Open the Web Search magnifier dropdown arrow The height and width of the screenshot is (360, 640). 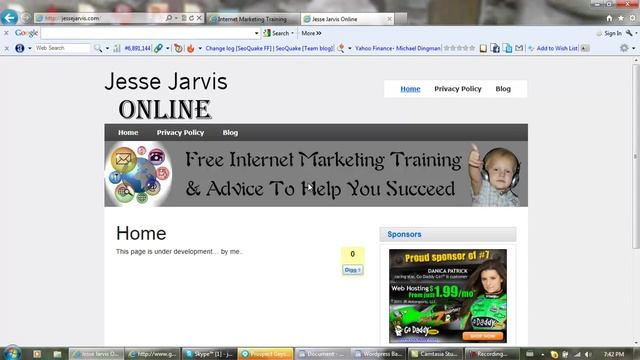[x=107, y=48]
